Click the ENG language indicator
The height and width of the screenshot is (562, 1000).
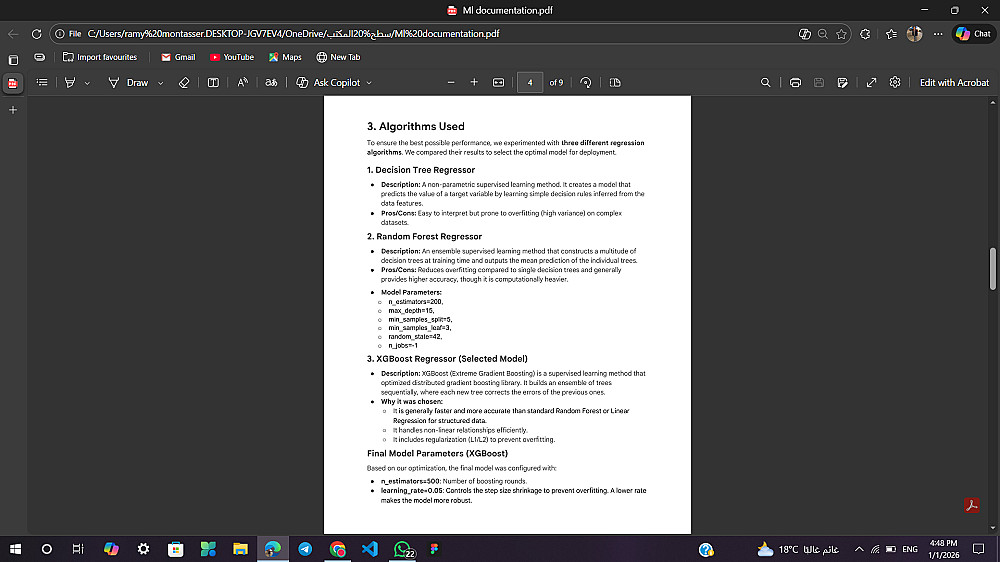click(910, 549)
